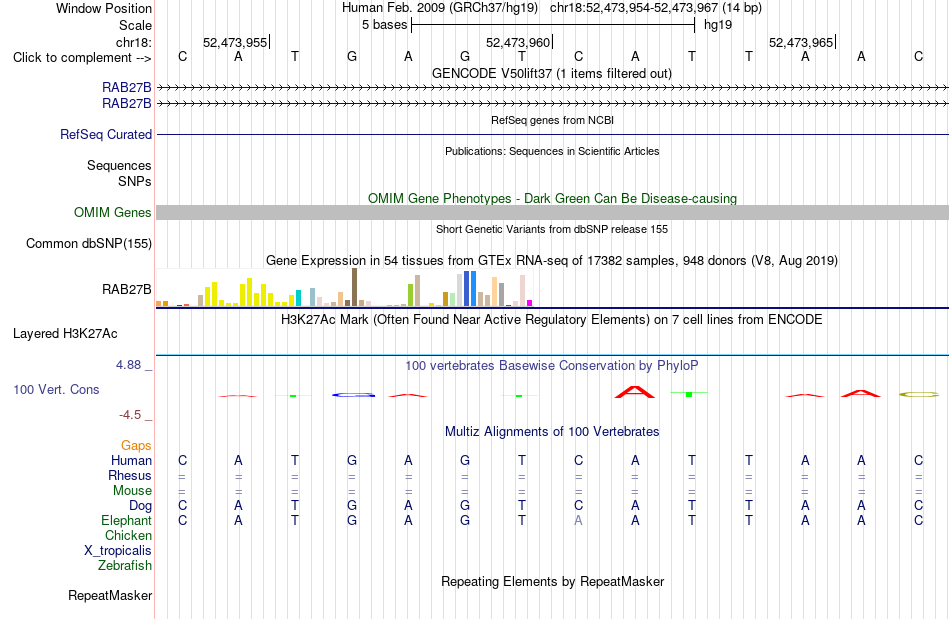Select the 'Human' alignment row label

tap(131, 460)
